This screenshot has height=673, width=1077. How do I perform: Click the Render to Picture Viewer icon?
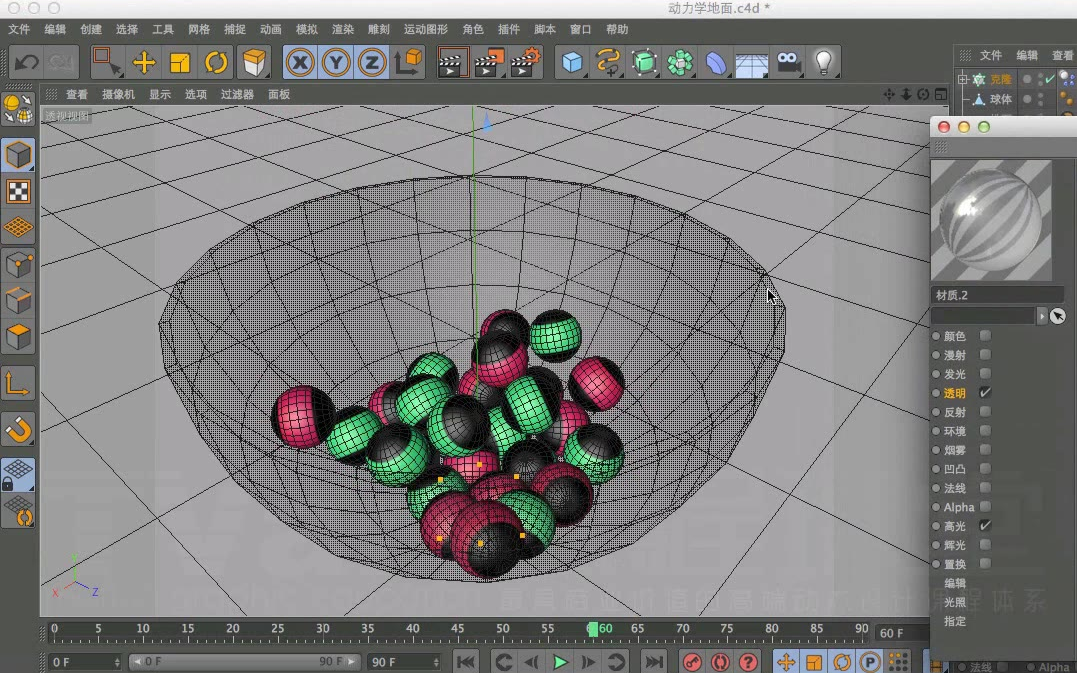tap(488, 63)
